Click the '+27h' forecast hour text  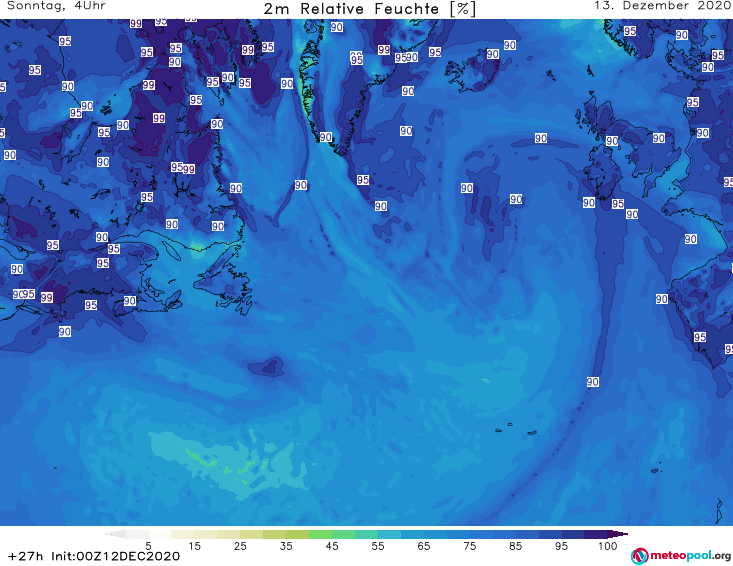click(x=26, y=556)
